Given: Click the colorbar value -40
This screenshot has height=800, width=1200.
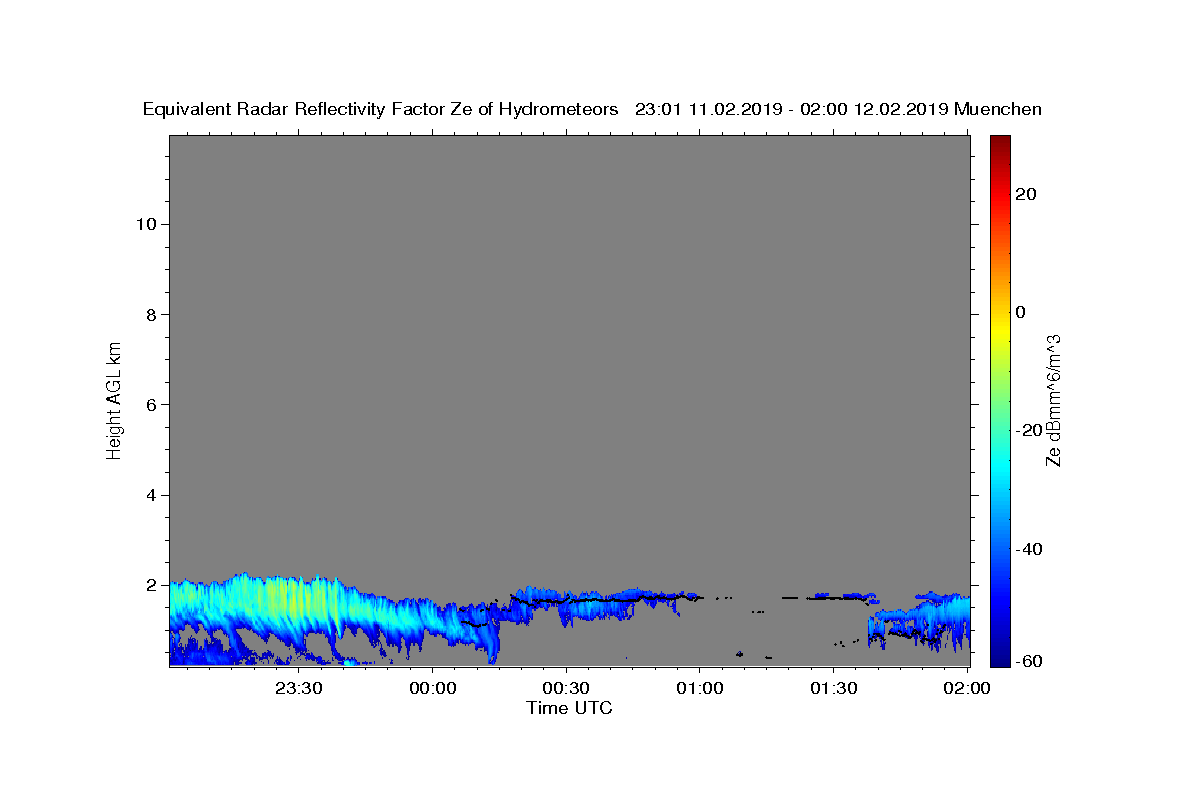Looking at the screenshot, I should pyautogui.click(x=1029, y=549).
